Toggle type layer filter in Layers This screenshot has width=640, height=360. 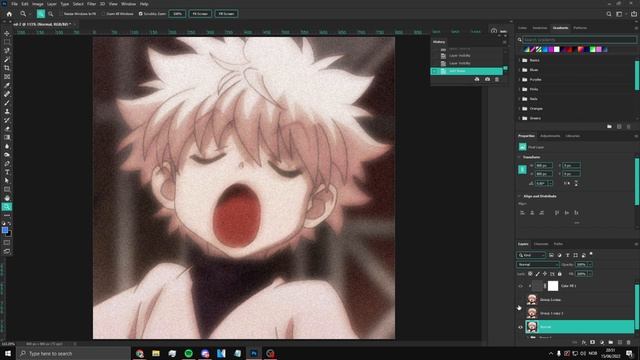567,255
